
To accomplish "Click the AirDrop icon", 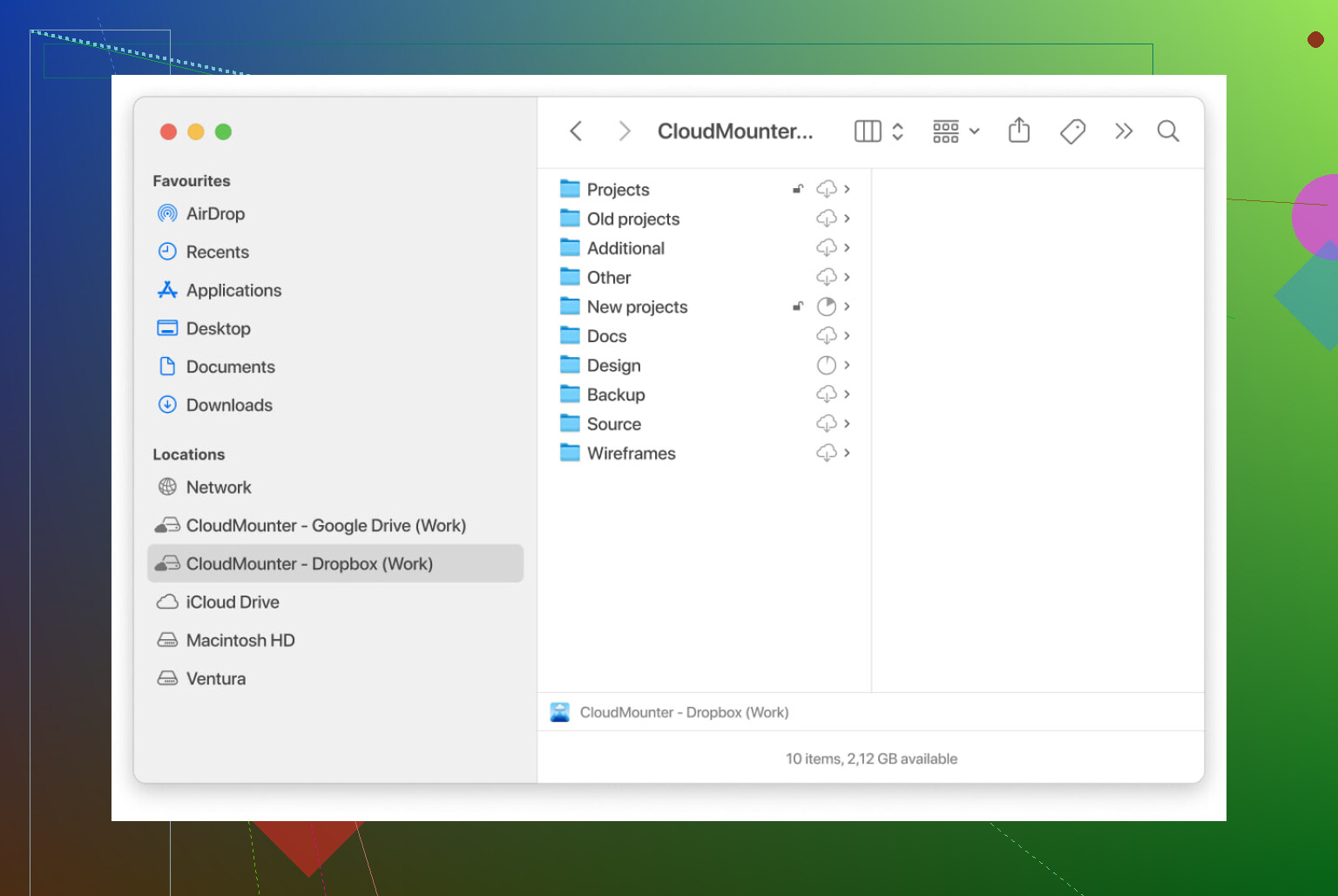I will pyautogui.click(x=167, y=213).
